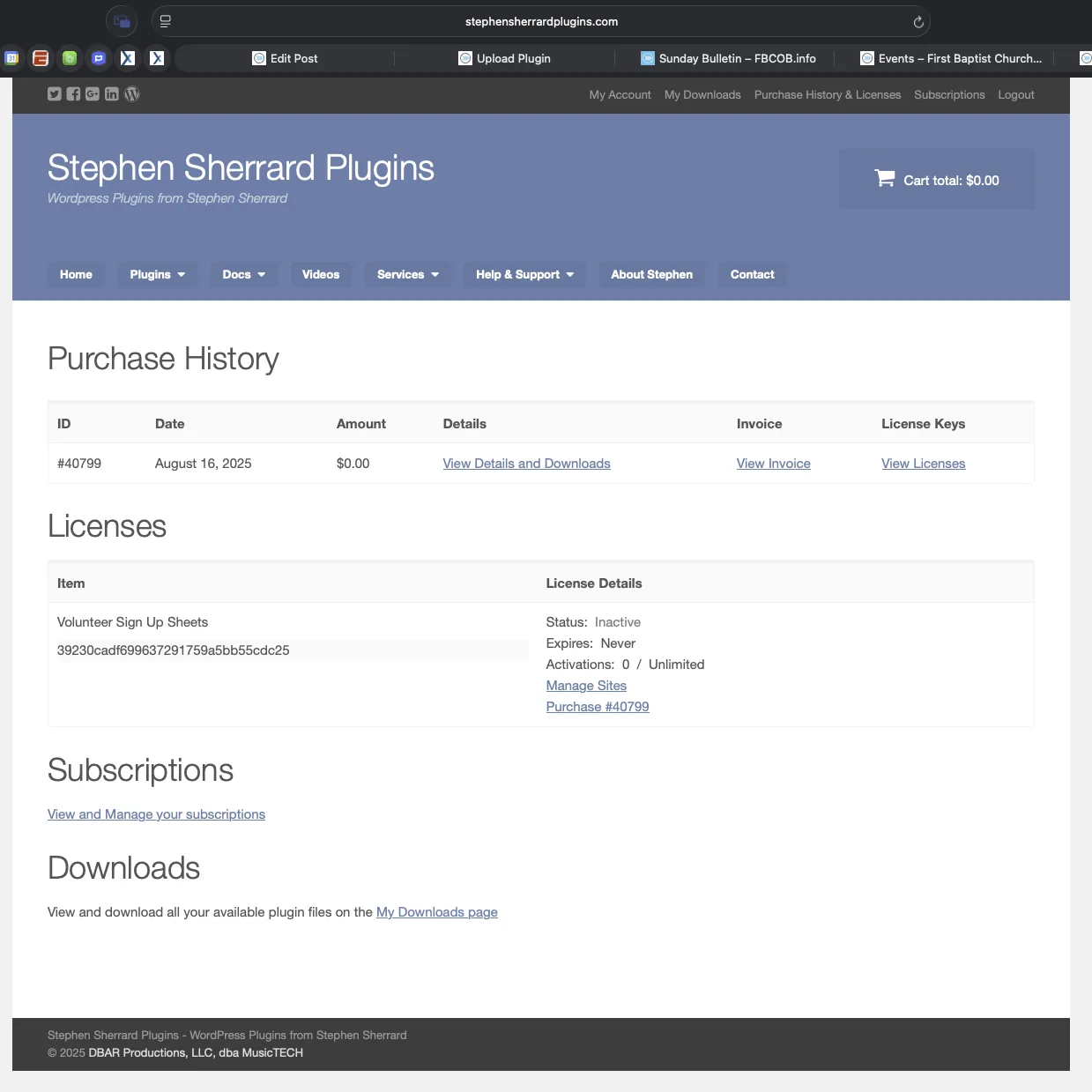Open the LinkedIn social icon
The image size is (1092, 1092).
[x=112, y=94]
